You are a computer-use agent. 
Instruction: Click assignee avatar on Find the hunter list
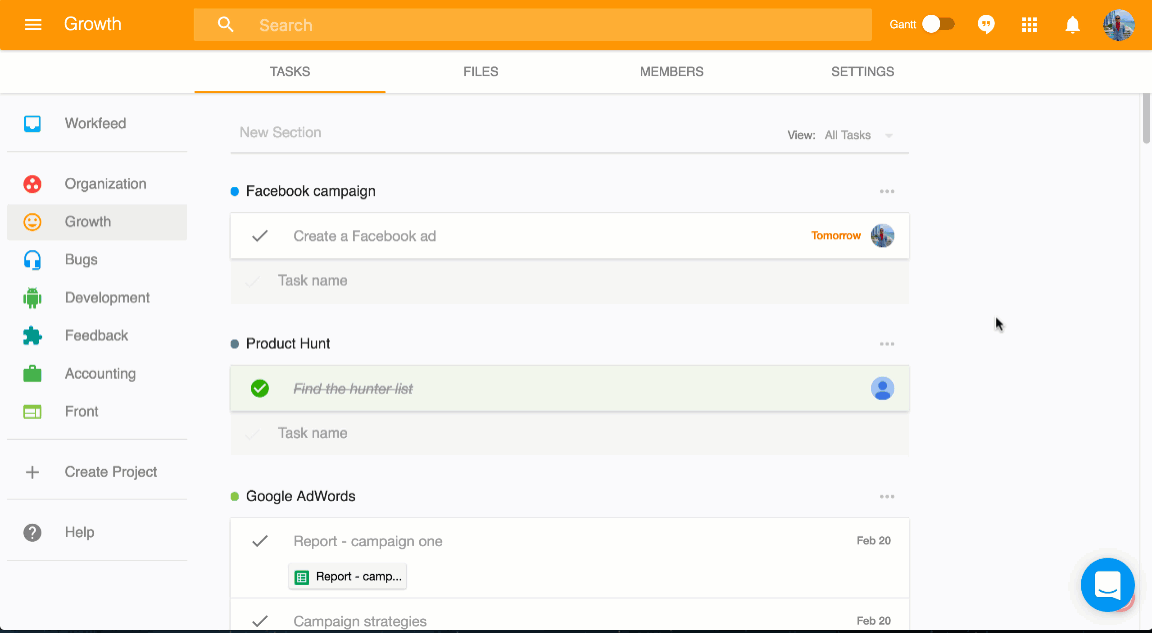[882, 388]
